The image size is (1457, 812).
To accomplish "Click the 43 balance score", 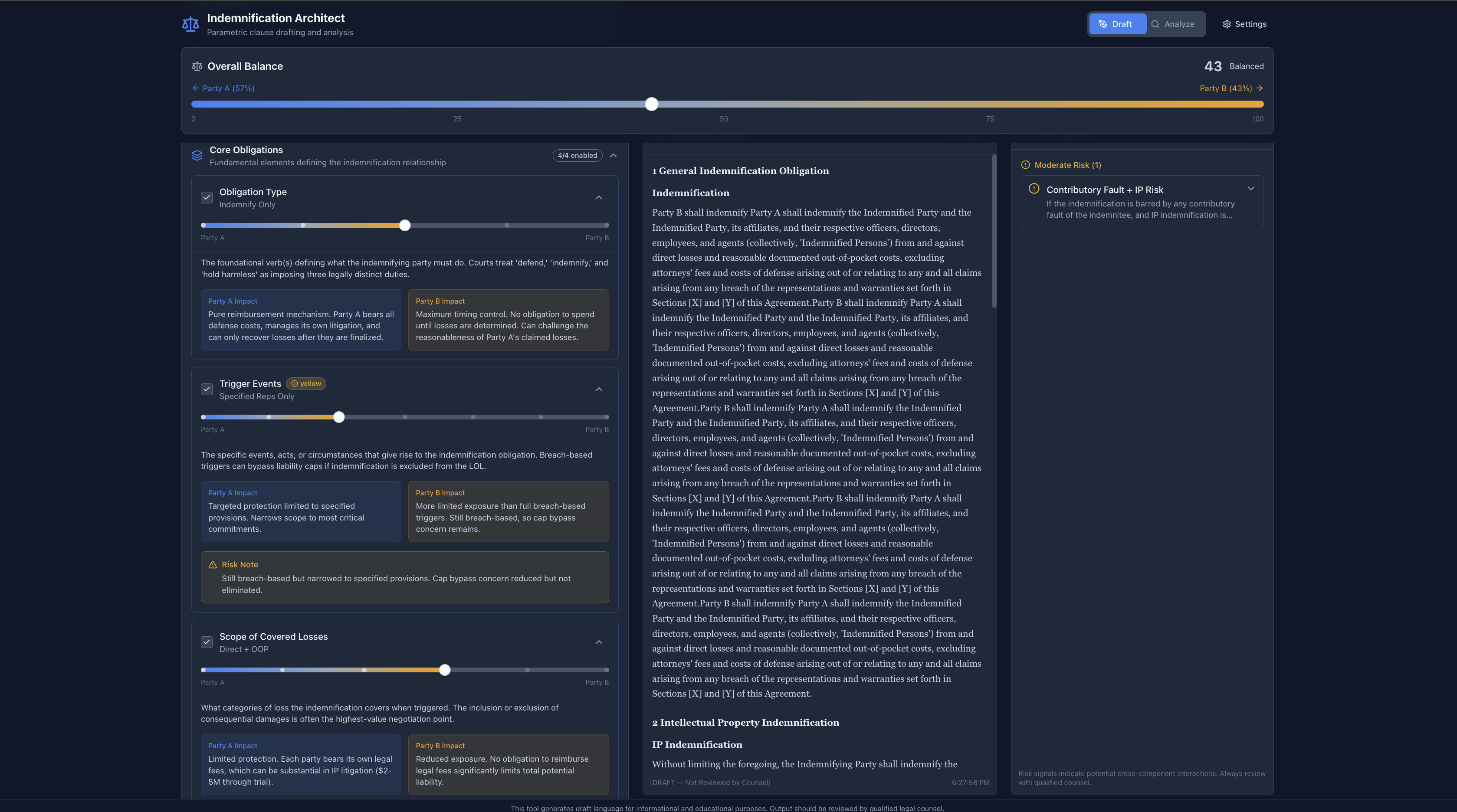I will tap(1213, 66).
